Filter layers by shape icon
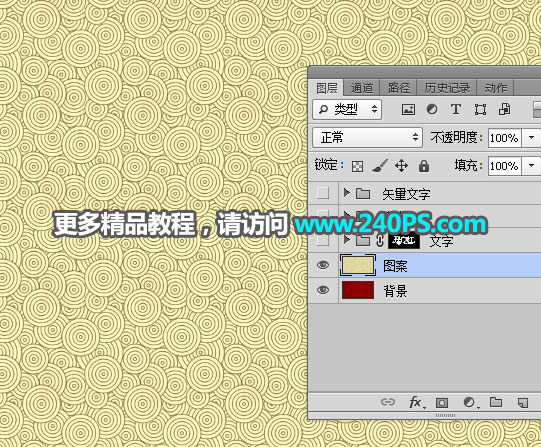This screenshot has width=541, height=447. (x=480, y=110)
